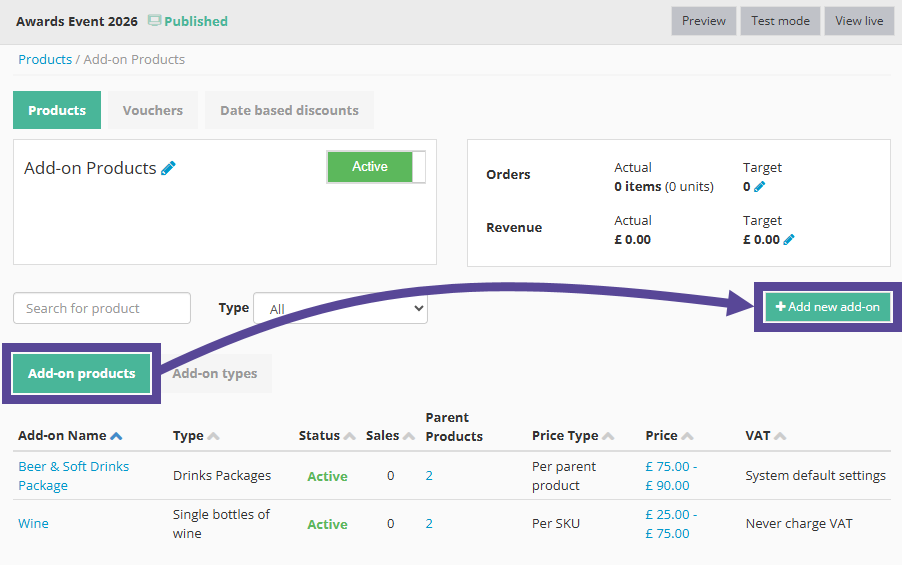The image size is (902, 565).
Task: Sort the table by VAT column
Action: point(780,436)
